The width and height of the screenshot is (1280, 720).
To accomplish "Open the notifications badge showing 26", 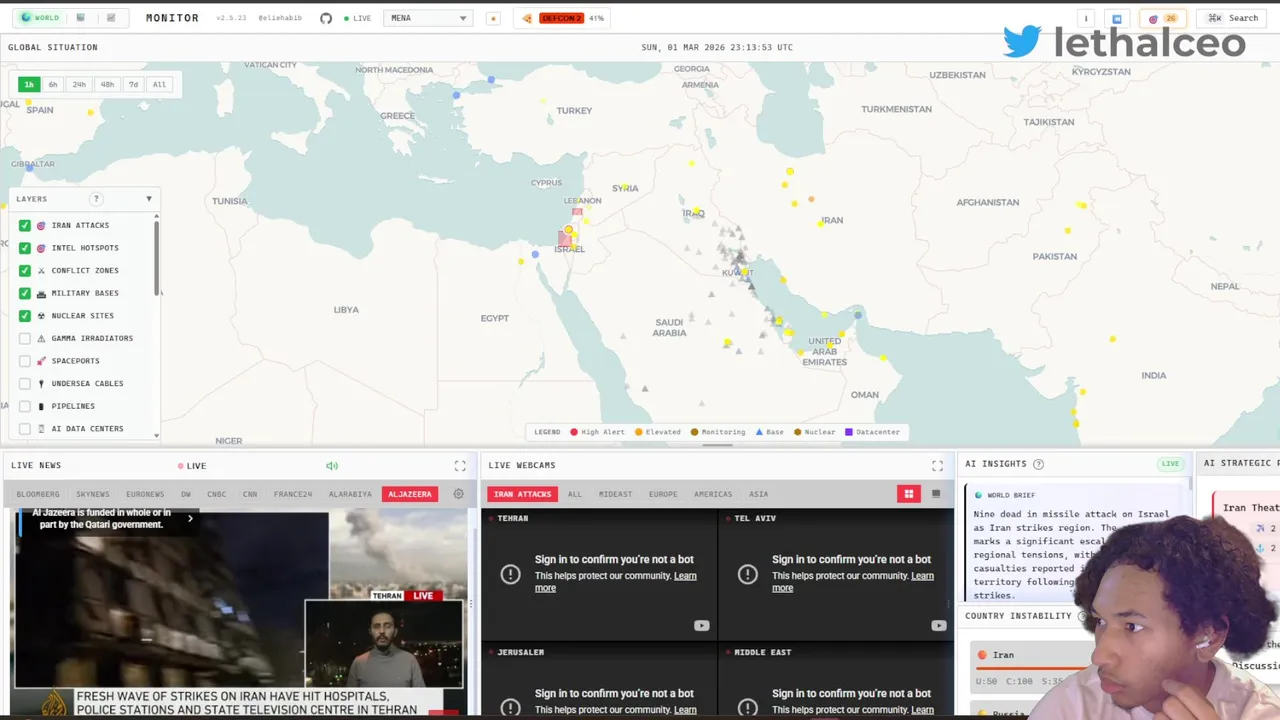I will coord(1163,18).
